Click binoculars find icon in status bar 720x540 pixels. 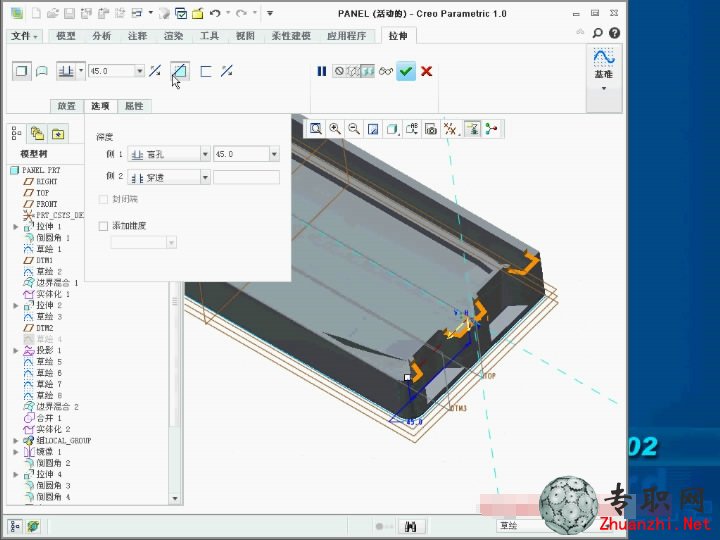pyautogui.click(x=411, y=526)
